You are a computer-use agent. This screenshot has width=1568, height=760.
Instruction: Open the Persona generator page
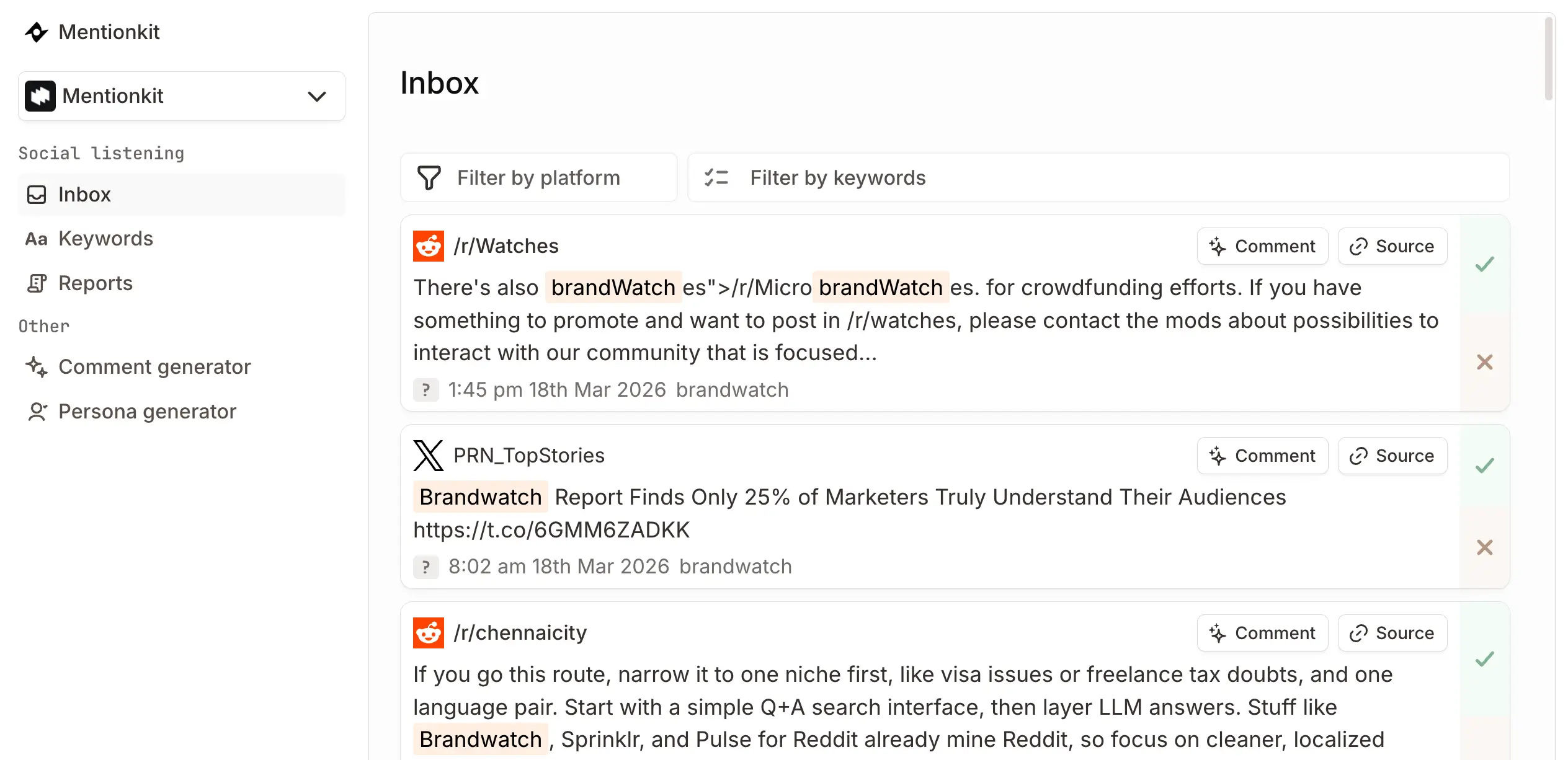click(147, 412)
